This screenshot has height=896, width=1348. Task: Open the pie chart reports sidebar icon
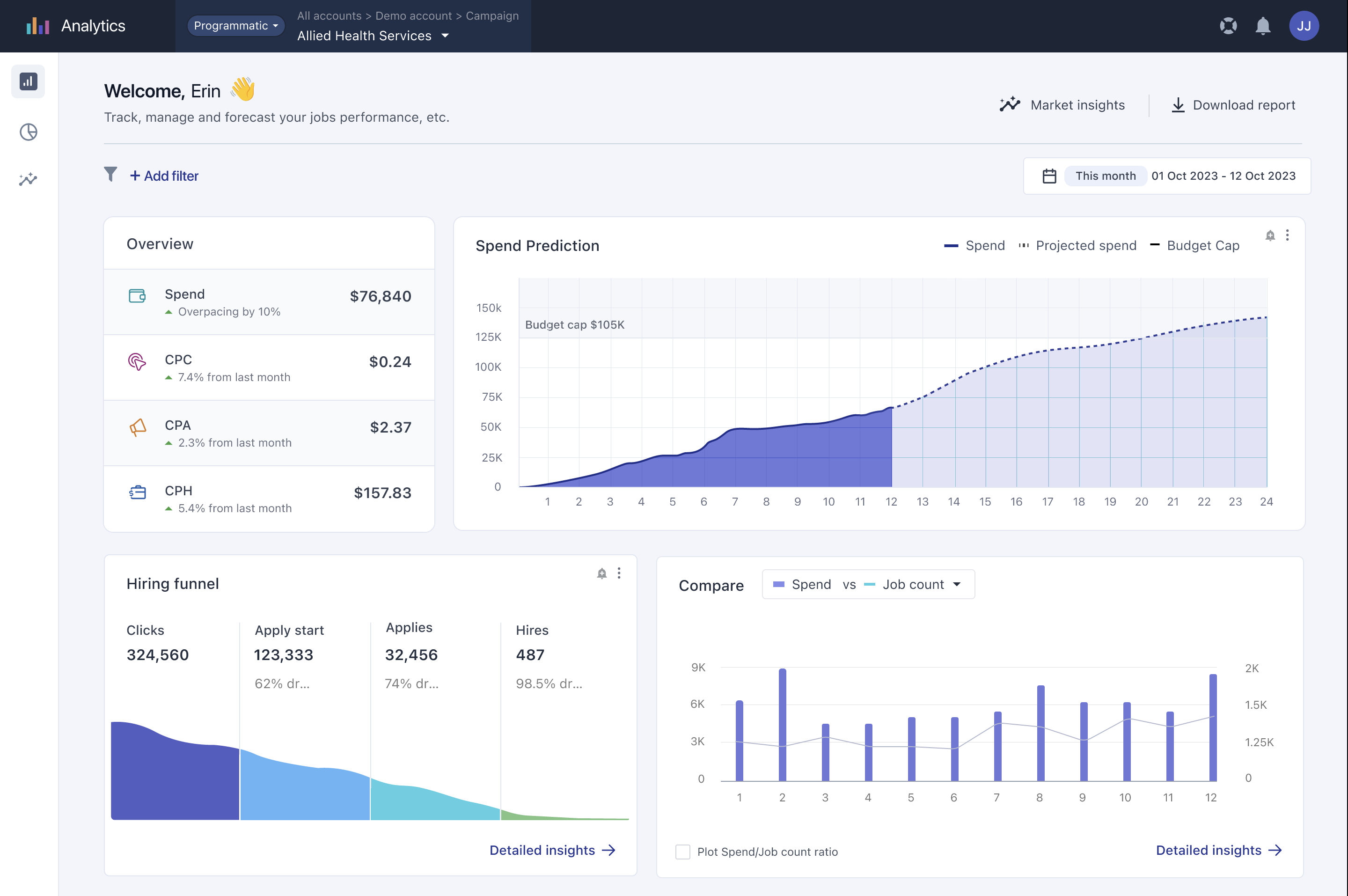[28, 132]
